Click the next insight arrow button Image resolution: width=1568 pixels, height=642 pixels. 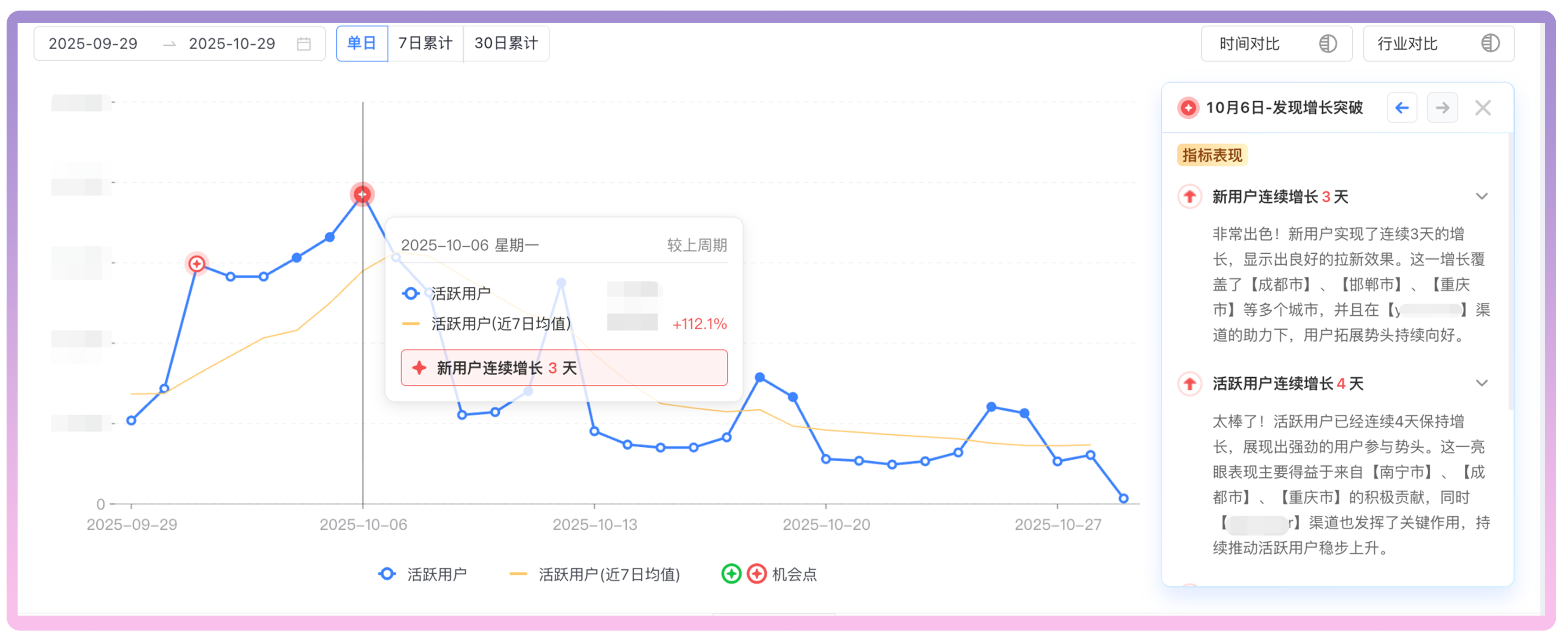[1442, 108]
